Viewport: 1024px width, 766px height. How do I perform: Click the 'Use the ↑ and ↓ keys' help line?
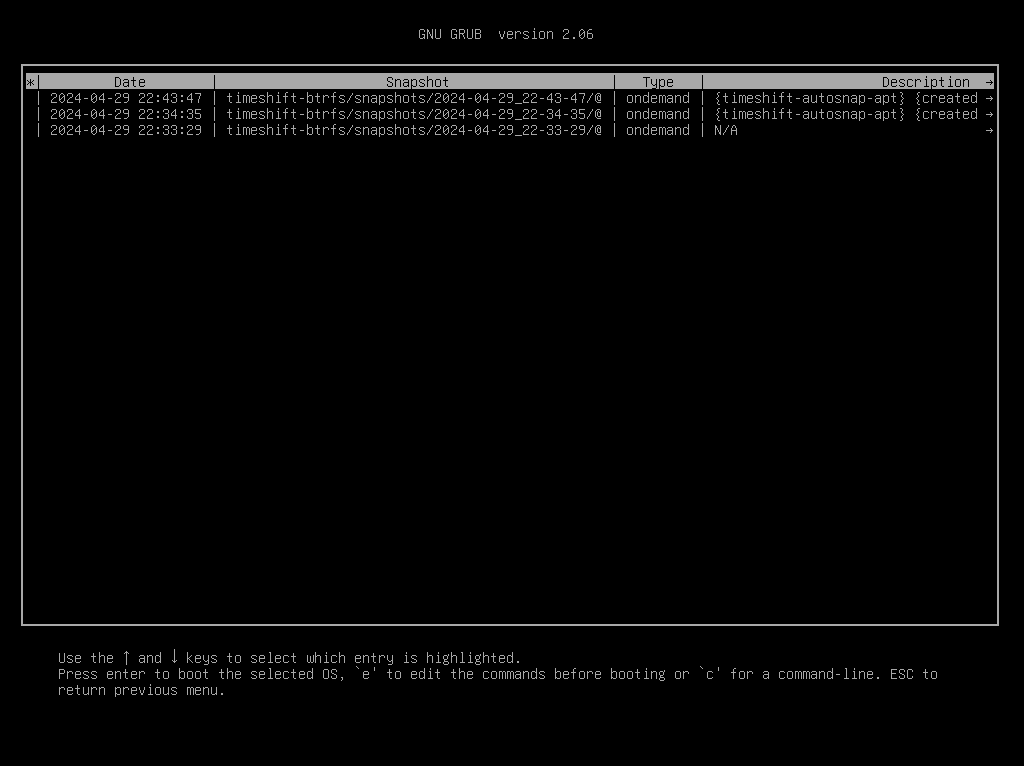[x=289, y=658]
